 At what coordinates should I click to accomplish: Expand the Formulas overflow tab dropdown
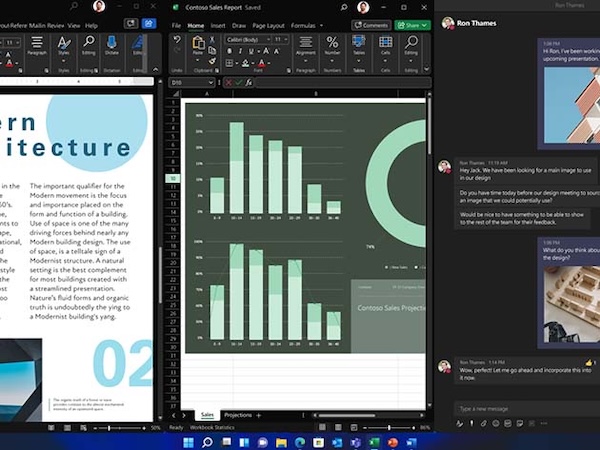(322, 25)
